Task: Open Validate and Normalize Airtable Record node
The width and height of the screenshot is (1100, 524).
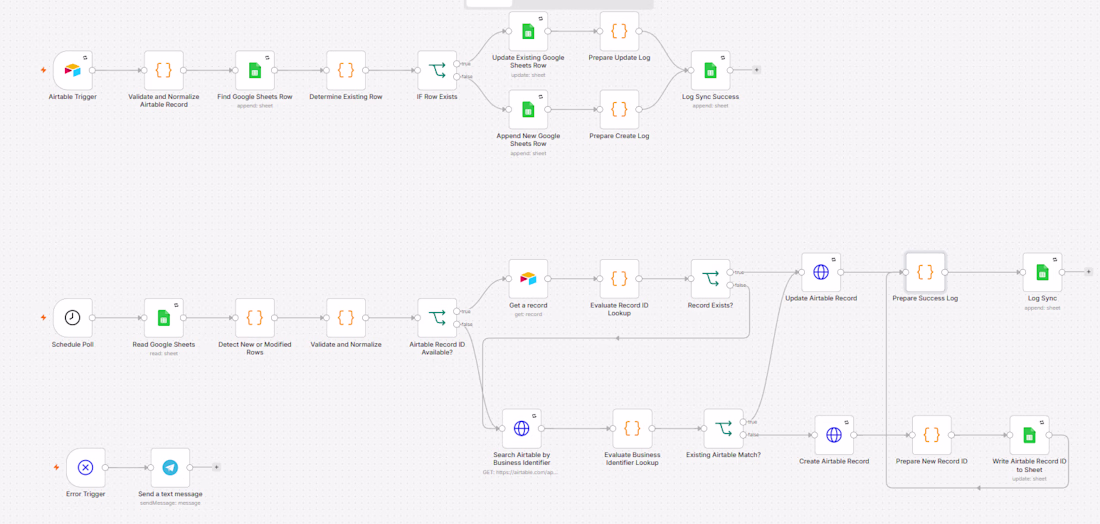Action: [163, 70]
